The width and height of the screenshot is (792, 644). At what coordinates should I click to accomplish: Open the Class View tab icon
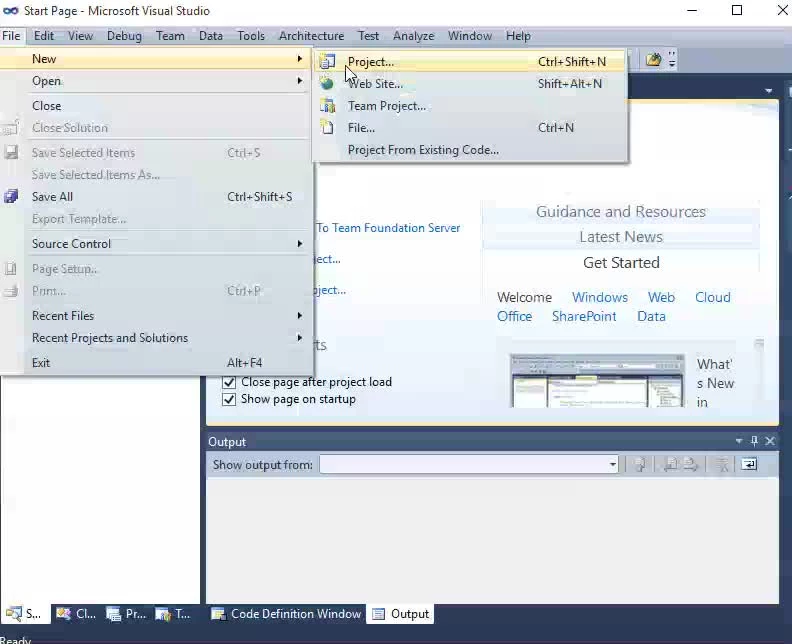[x=64, y=614]
